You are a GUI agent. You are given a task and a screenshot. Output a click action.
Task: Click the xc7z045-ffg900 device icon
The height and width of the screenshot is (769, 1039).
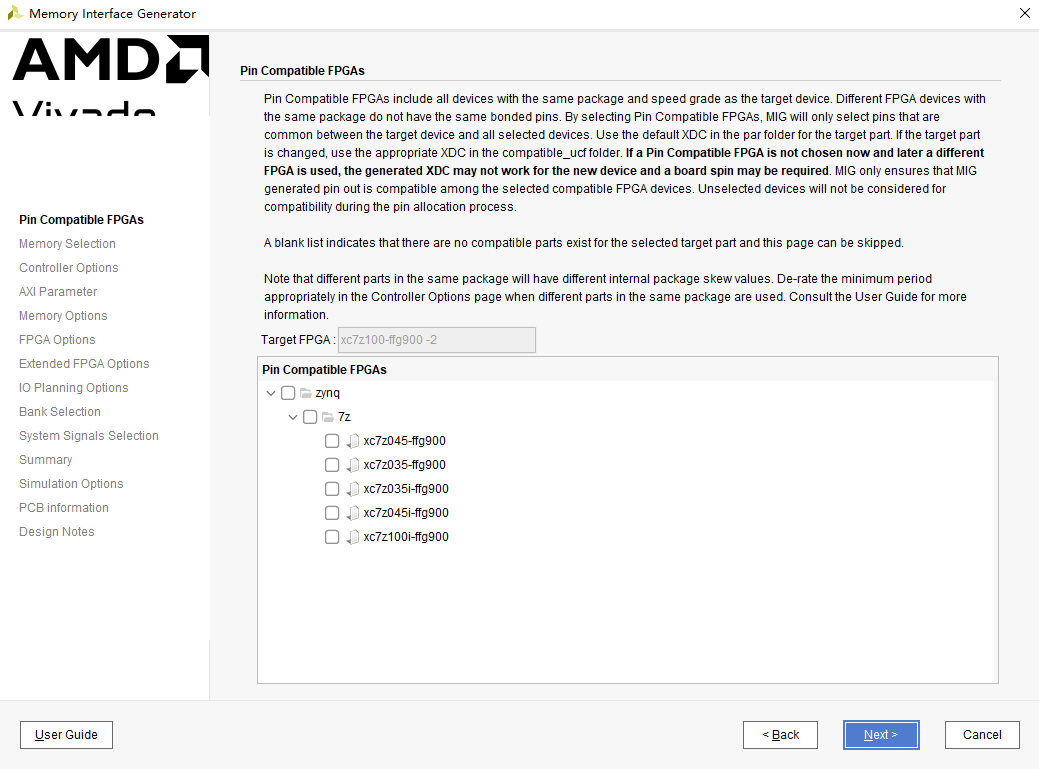point(353,441)
